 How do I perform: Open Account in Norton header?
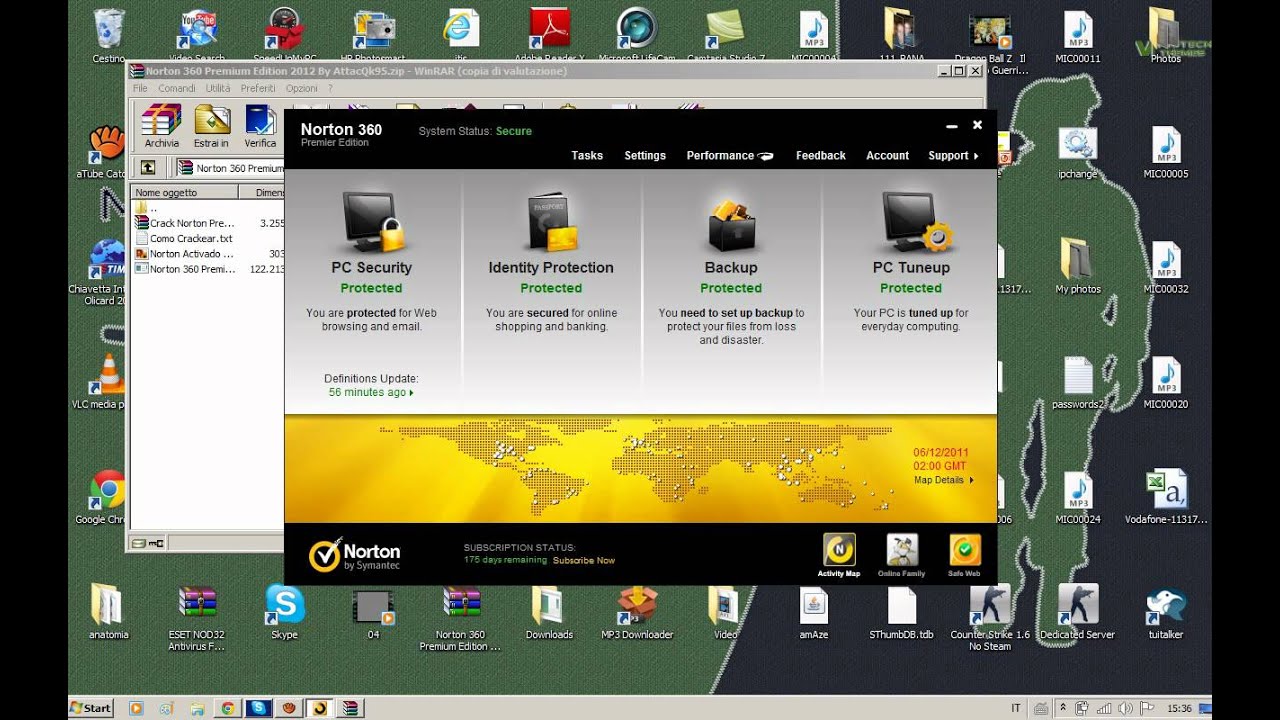pos(887,155)
